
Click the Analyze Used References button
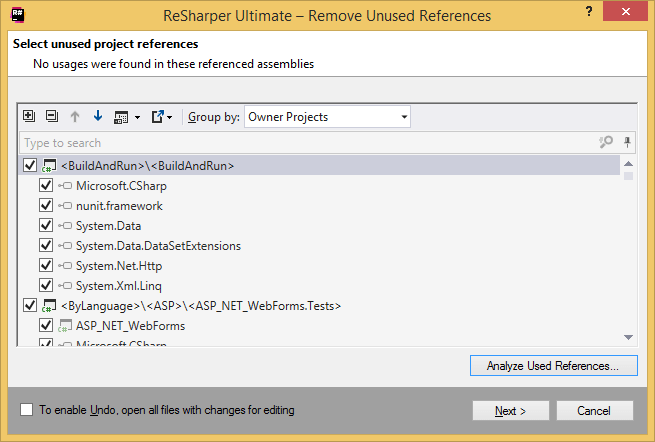pos(553,366)
